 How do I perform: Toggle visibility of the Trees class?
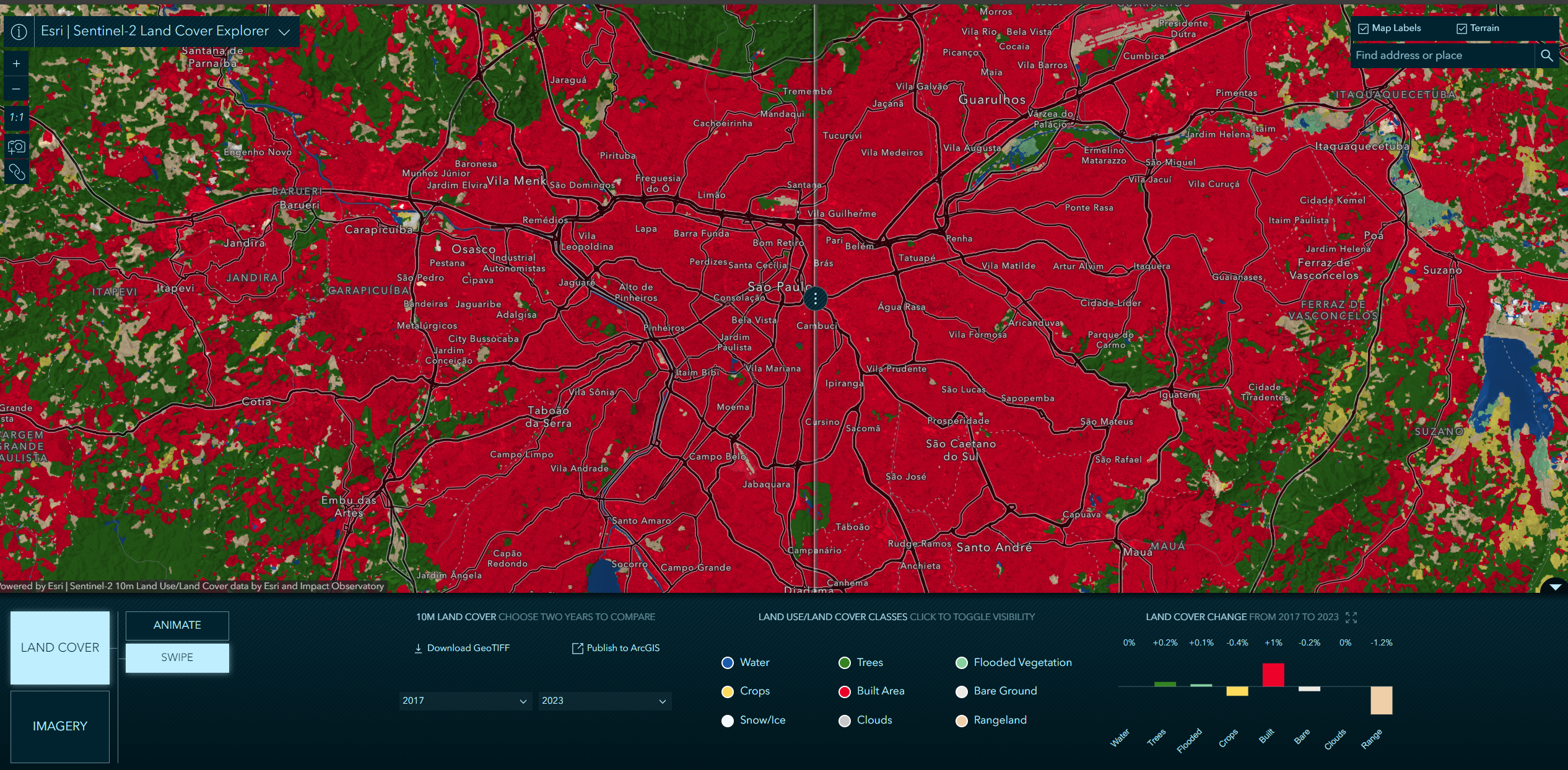pyautogui.click(x=846, y=662)
